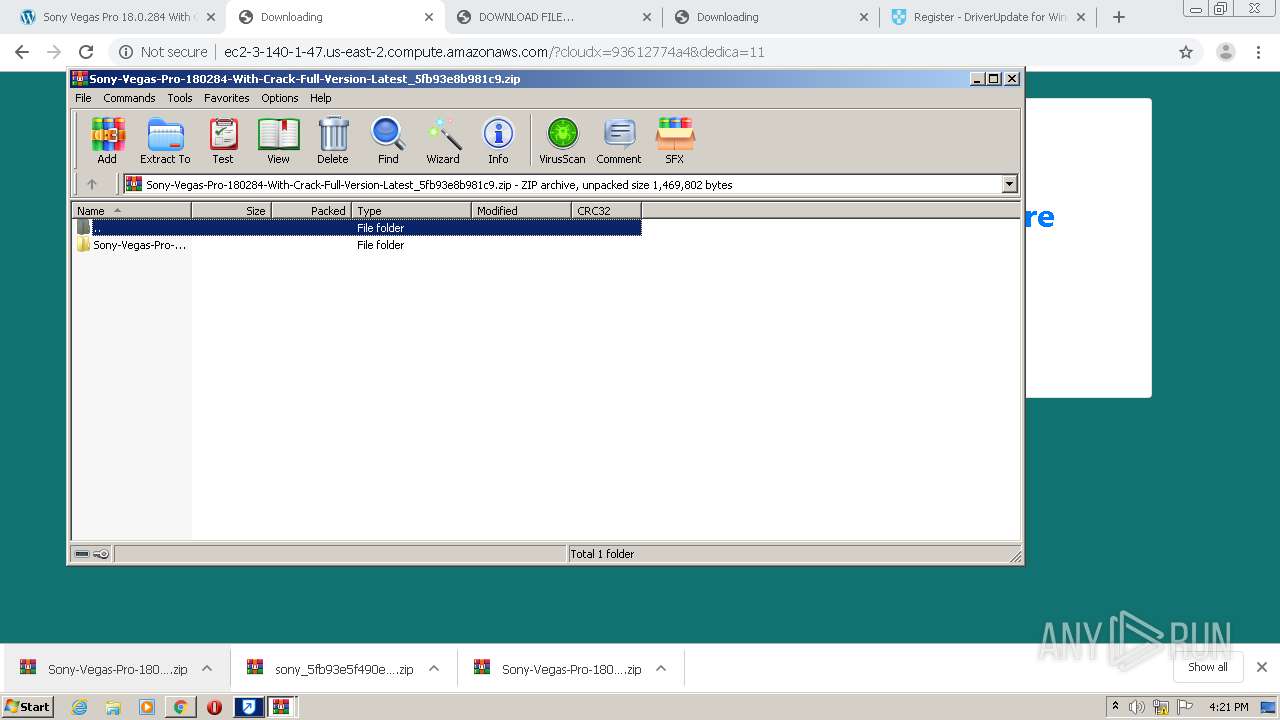The width and height of the screenshot is (1280, 720).
Task: Click the SFX converter icon
Action: pos(675,140)
